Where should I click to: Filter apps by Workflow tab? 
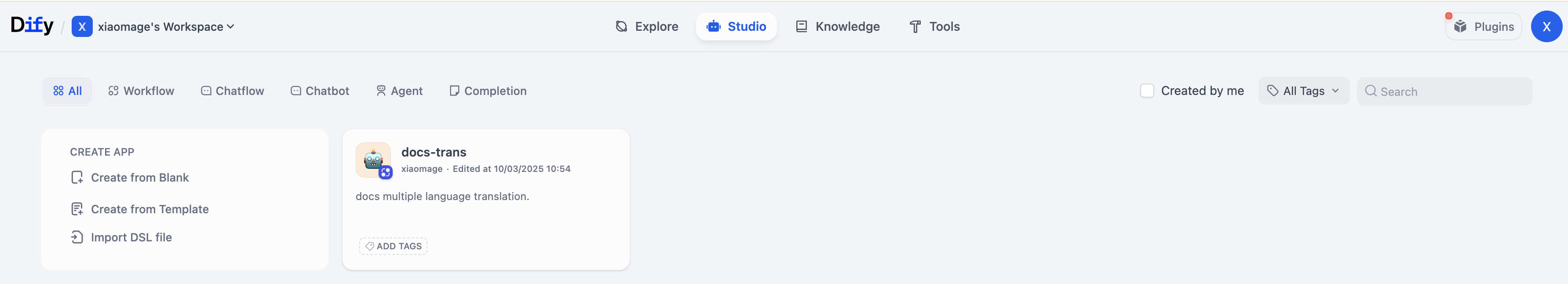(141, 91)
